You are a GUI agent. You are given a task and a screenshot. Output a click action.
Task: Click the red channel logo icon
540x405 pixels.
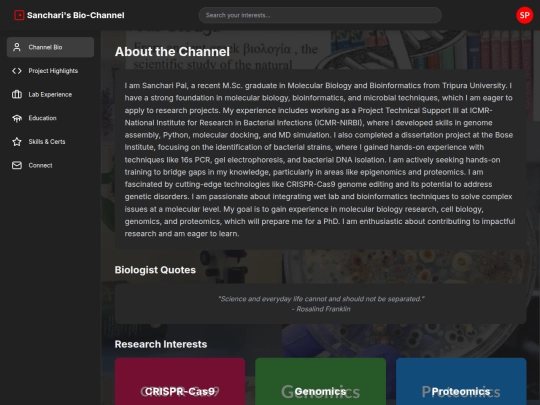click(19, 15)
